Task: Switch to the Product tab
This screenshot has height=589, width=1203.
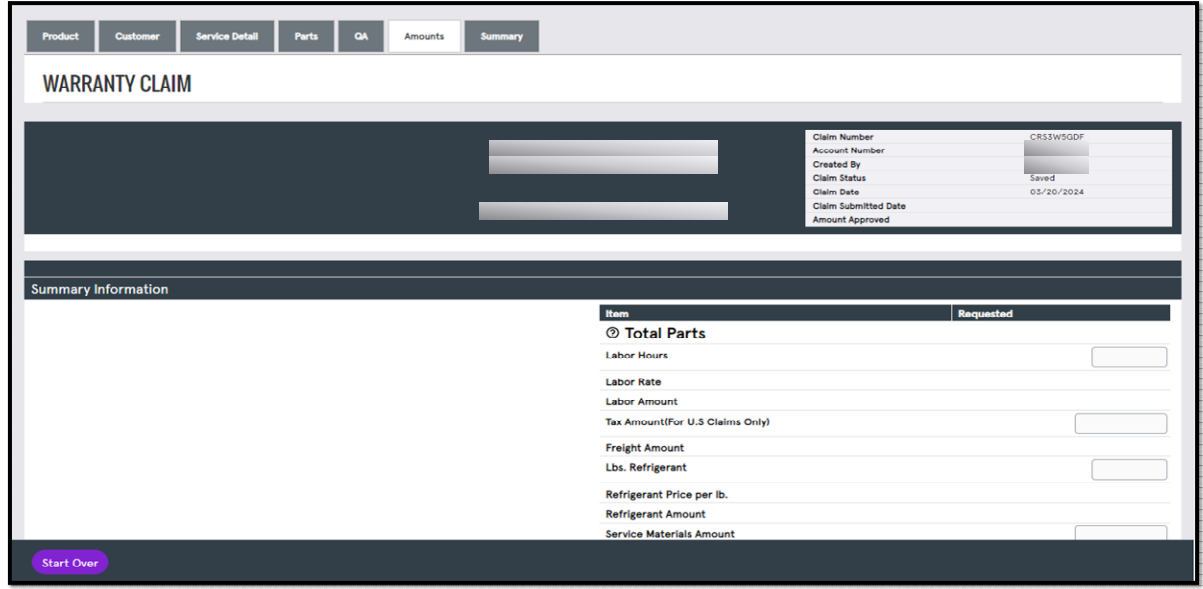Action: [x=60, y=35]
